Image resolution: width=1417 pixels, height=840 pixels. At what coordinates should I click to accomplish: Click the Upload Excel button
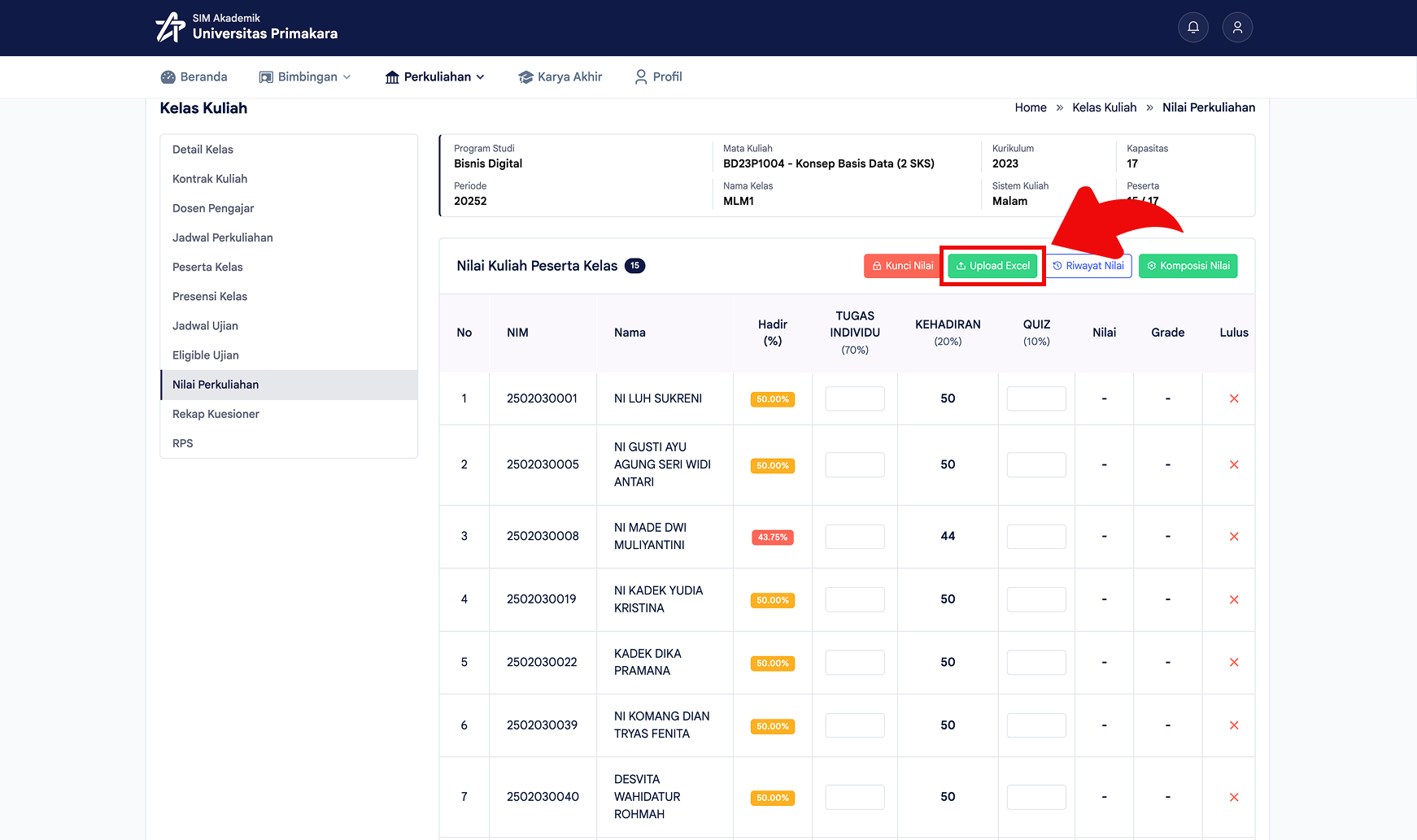click(x=992, y=266)
